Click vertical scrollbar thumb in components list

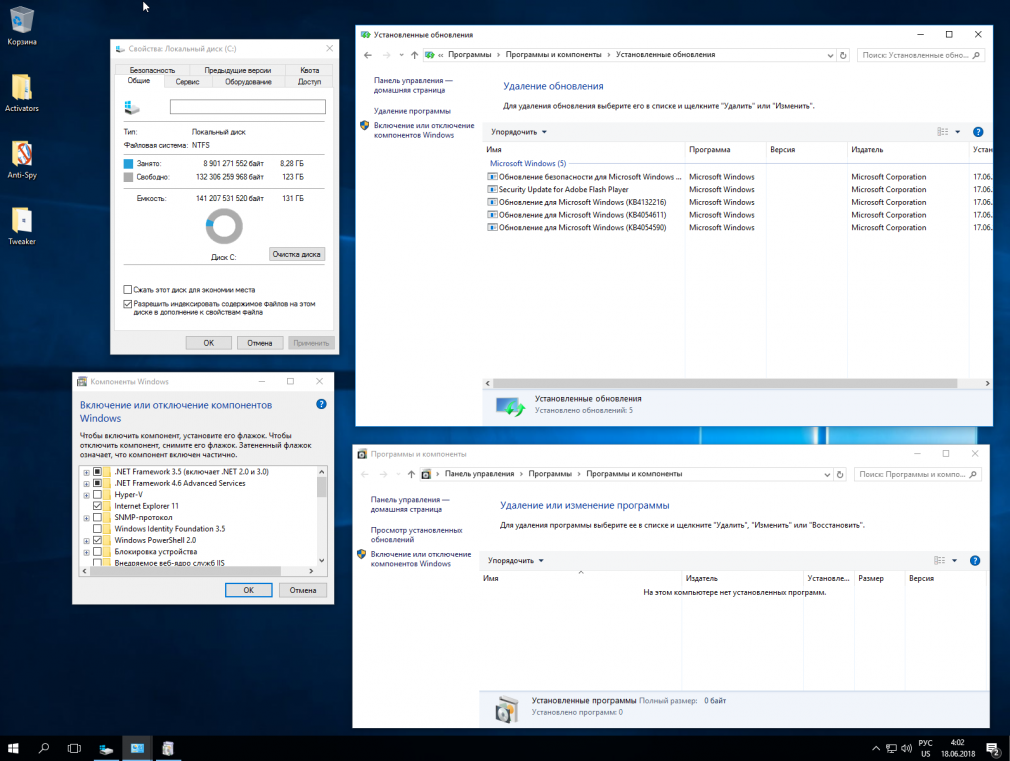[x=321, y=487]
